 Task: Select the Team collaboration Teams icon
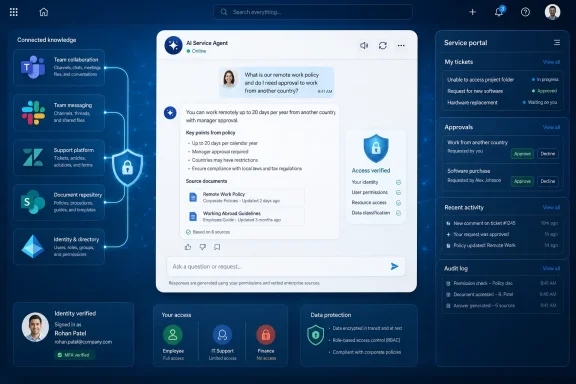33,67
